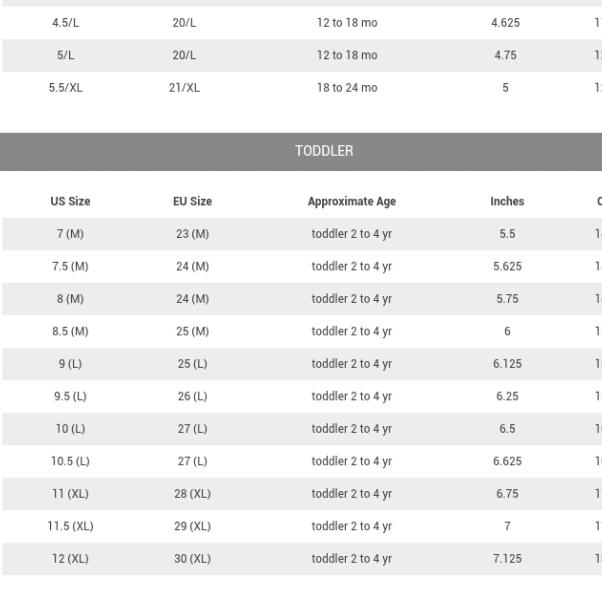Click the 30 (XL) EU size cell

[x=192, y=559]
